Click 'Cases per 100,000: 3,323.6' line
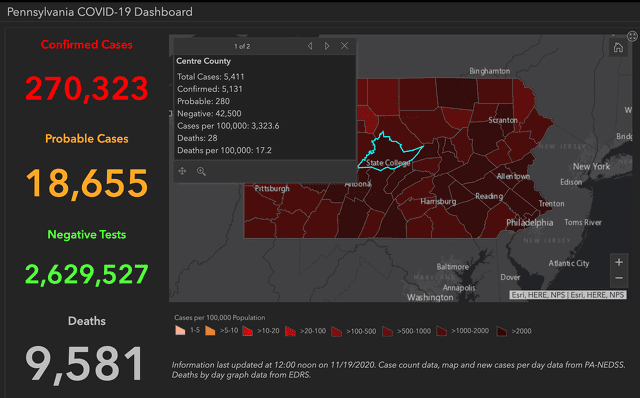The width and height of the screenshot is (640, 398). (228, 126)
